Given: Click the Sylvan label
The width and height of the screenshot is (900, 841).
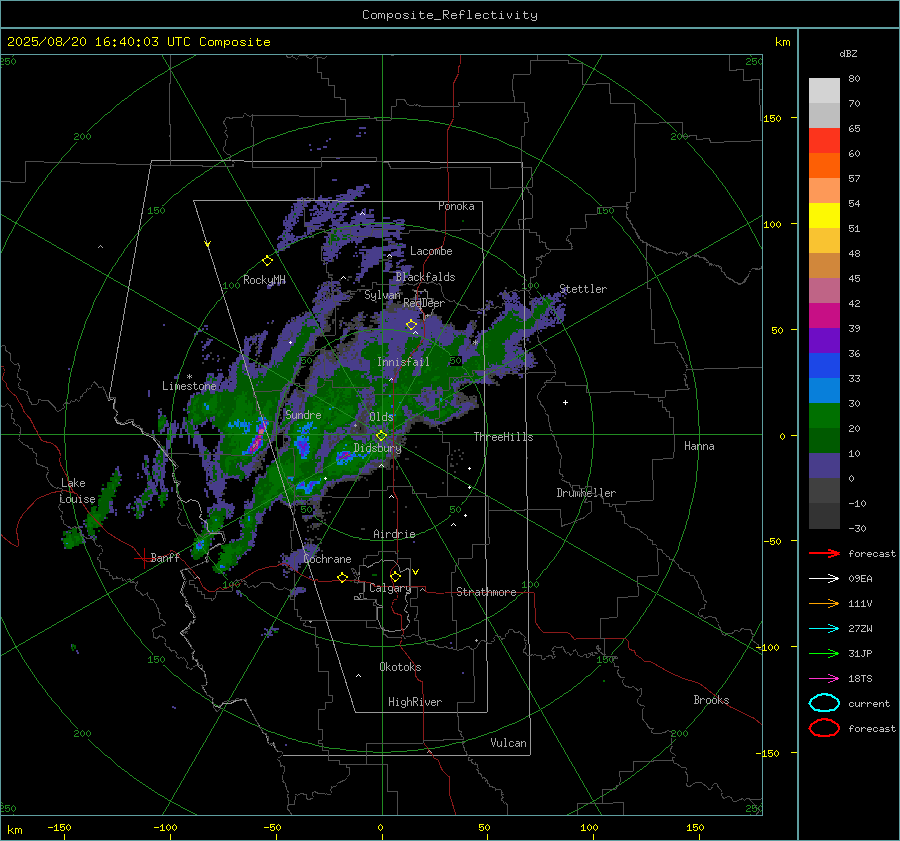Looking at the screenshot, I should click(382, 295).
